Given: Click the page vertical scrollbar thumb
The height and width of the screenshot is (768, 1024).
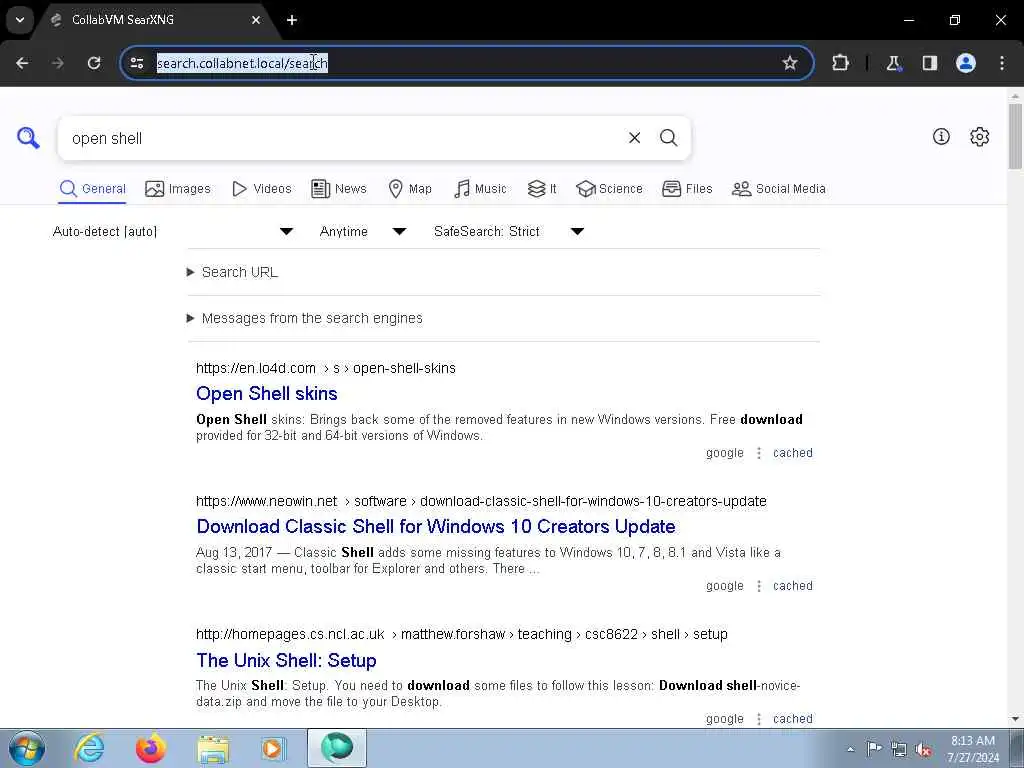Looking at the screenshot, I should tap(1016, 136).
